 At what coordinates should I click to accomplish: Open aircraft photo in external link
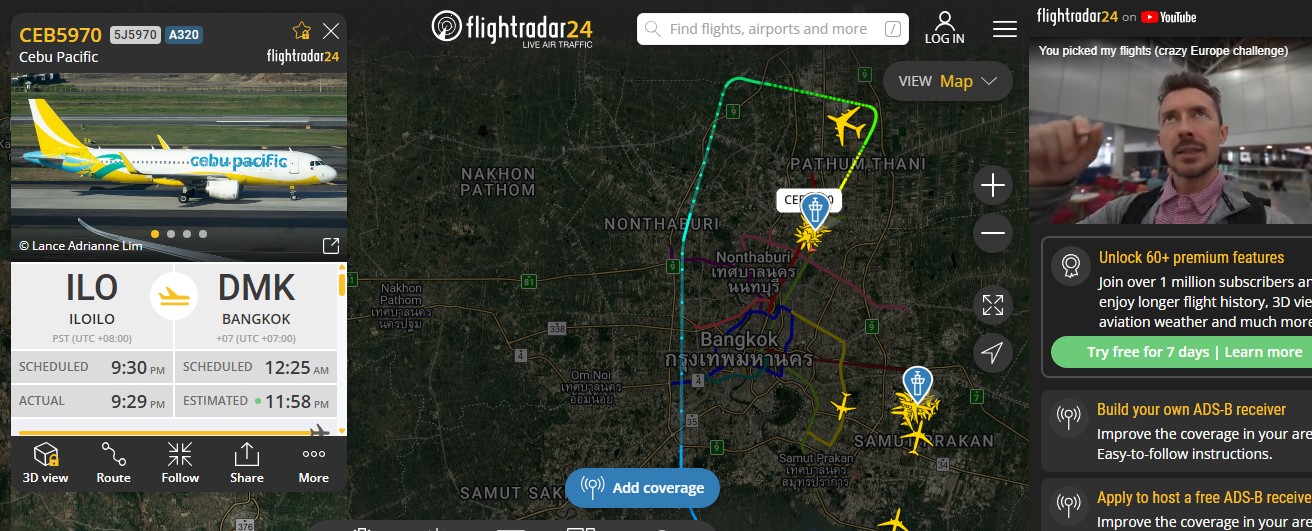(x=330, y=246)
